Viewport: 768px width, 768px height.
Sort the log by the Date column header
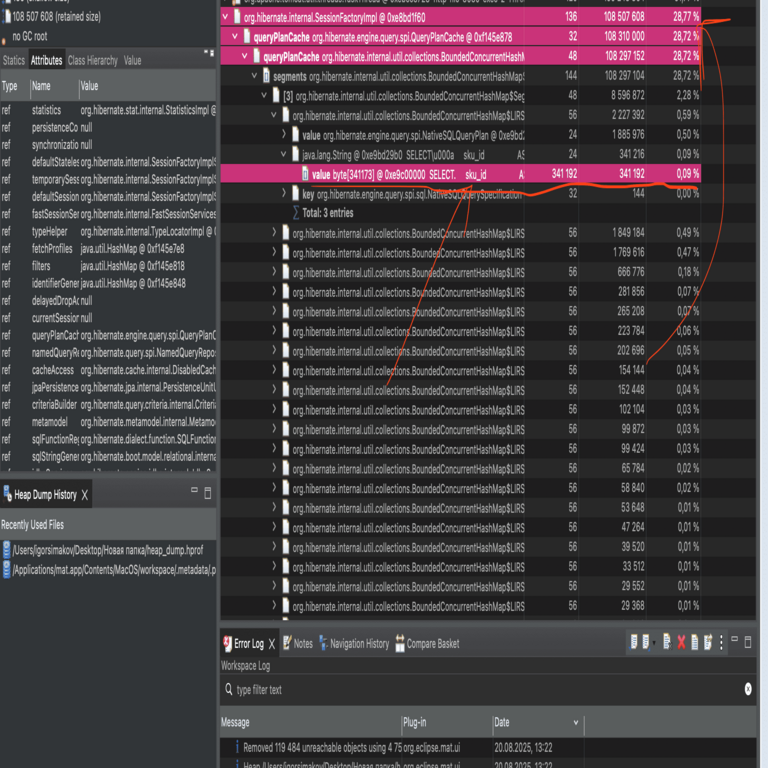tap(535, 722)
